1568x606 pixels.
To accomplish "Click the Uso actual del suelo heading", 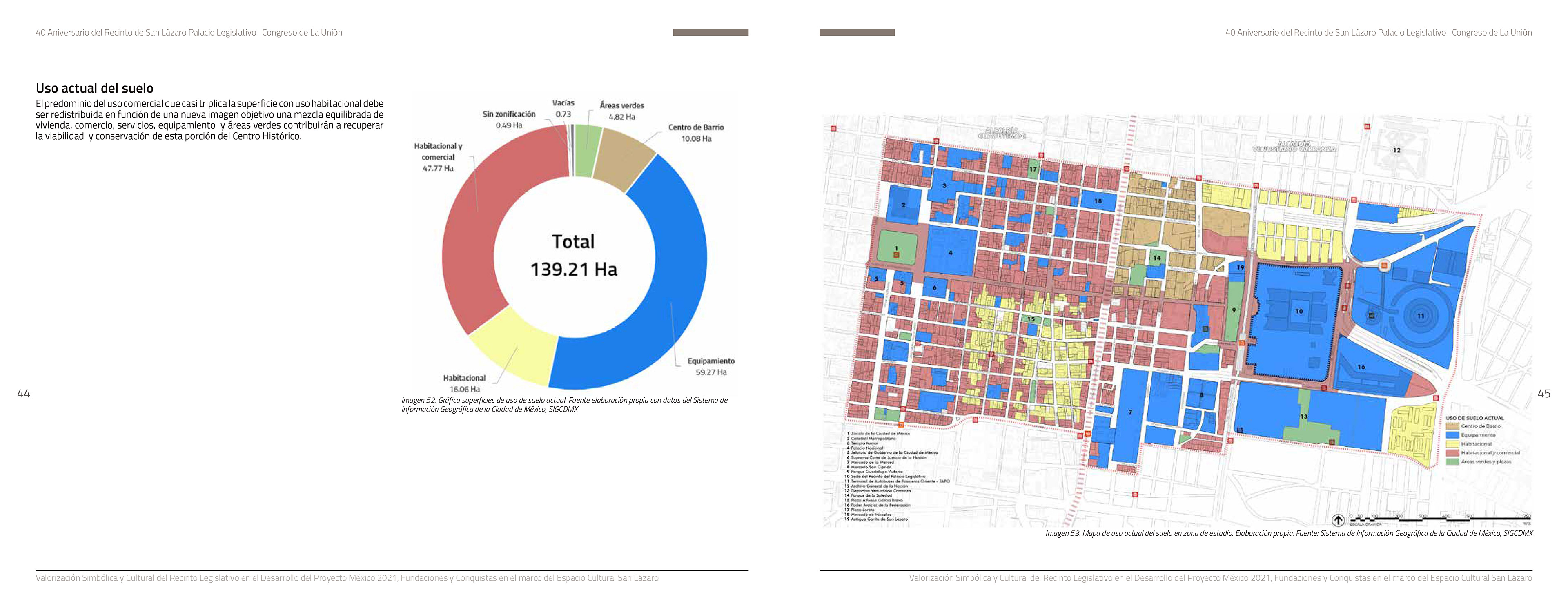I will click(94, 88).
